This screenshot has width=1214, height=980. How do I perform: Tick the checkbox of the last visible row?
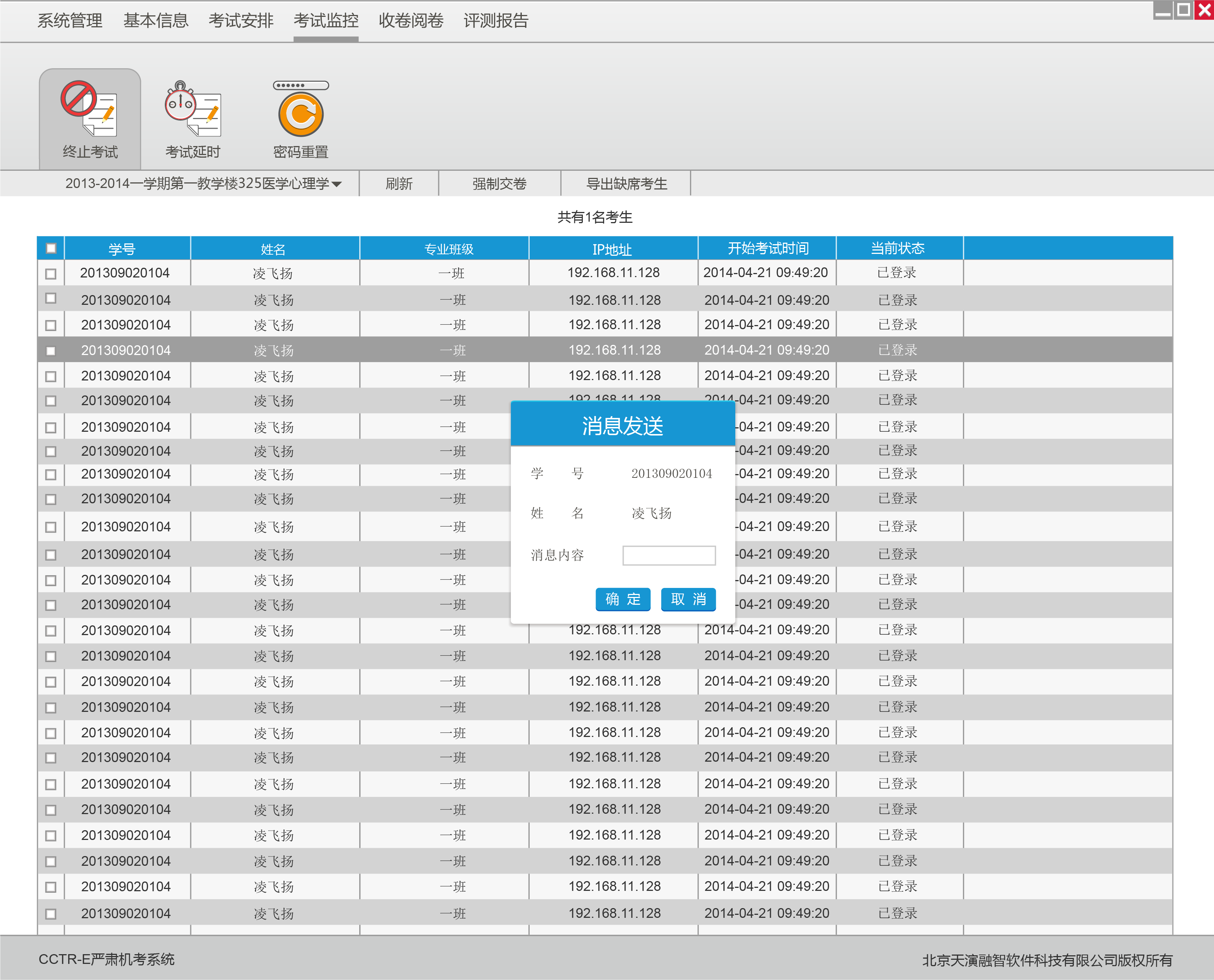(51, 913)
